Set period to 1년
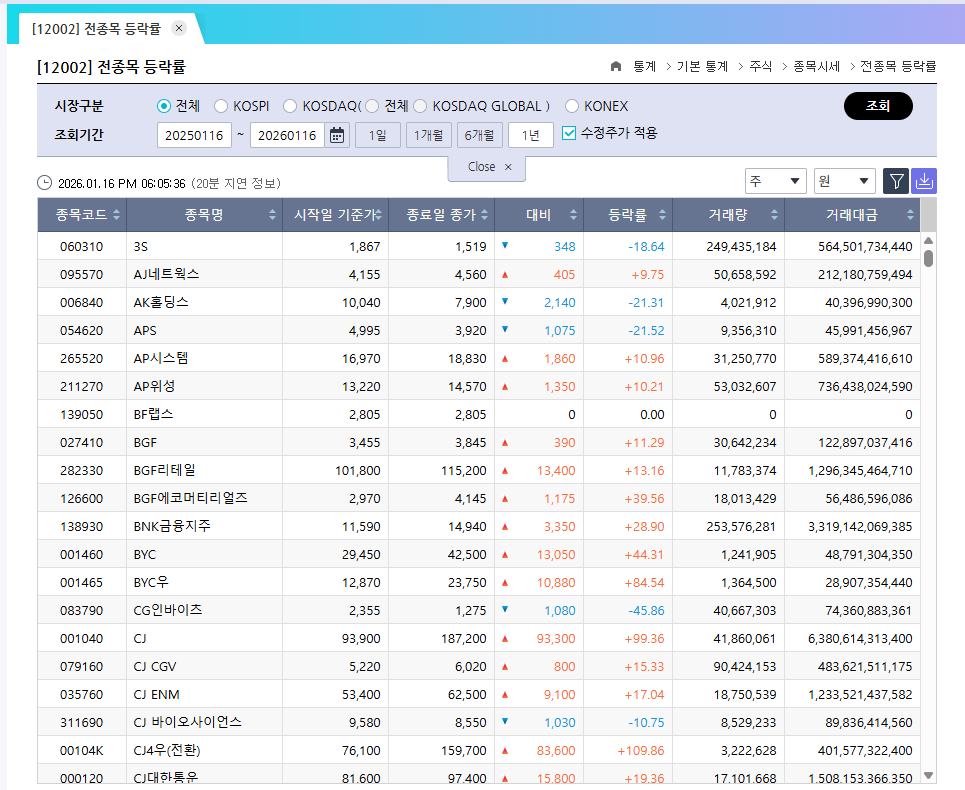This screenshot has width=965, height=790. tap(531, 135)
